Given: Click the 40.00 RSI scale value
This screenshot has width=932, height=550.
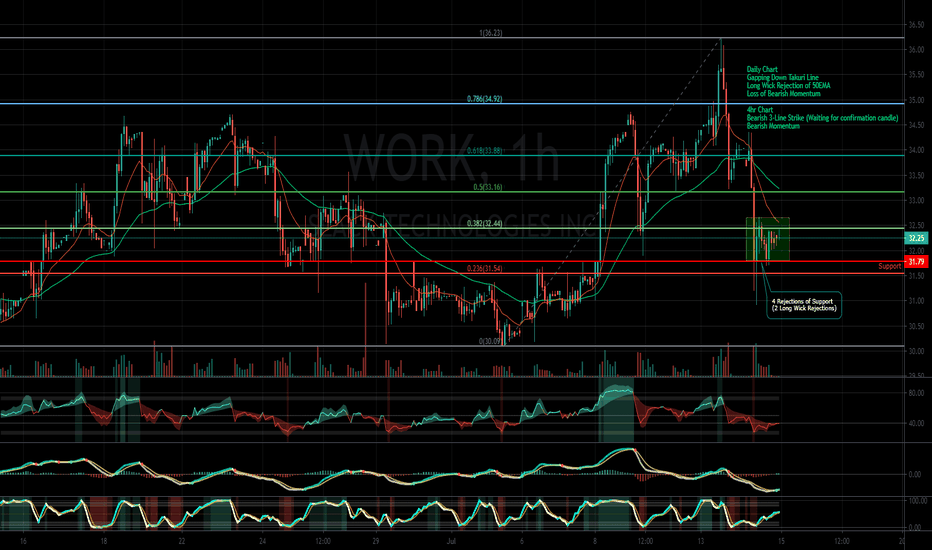Looking at the screenshot, I should [x=915, y=424].
